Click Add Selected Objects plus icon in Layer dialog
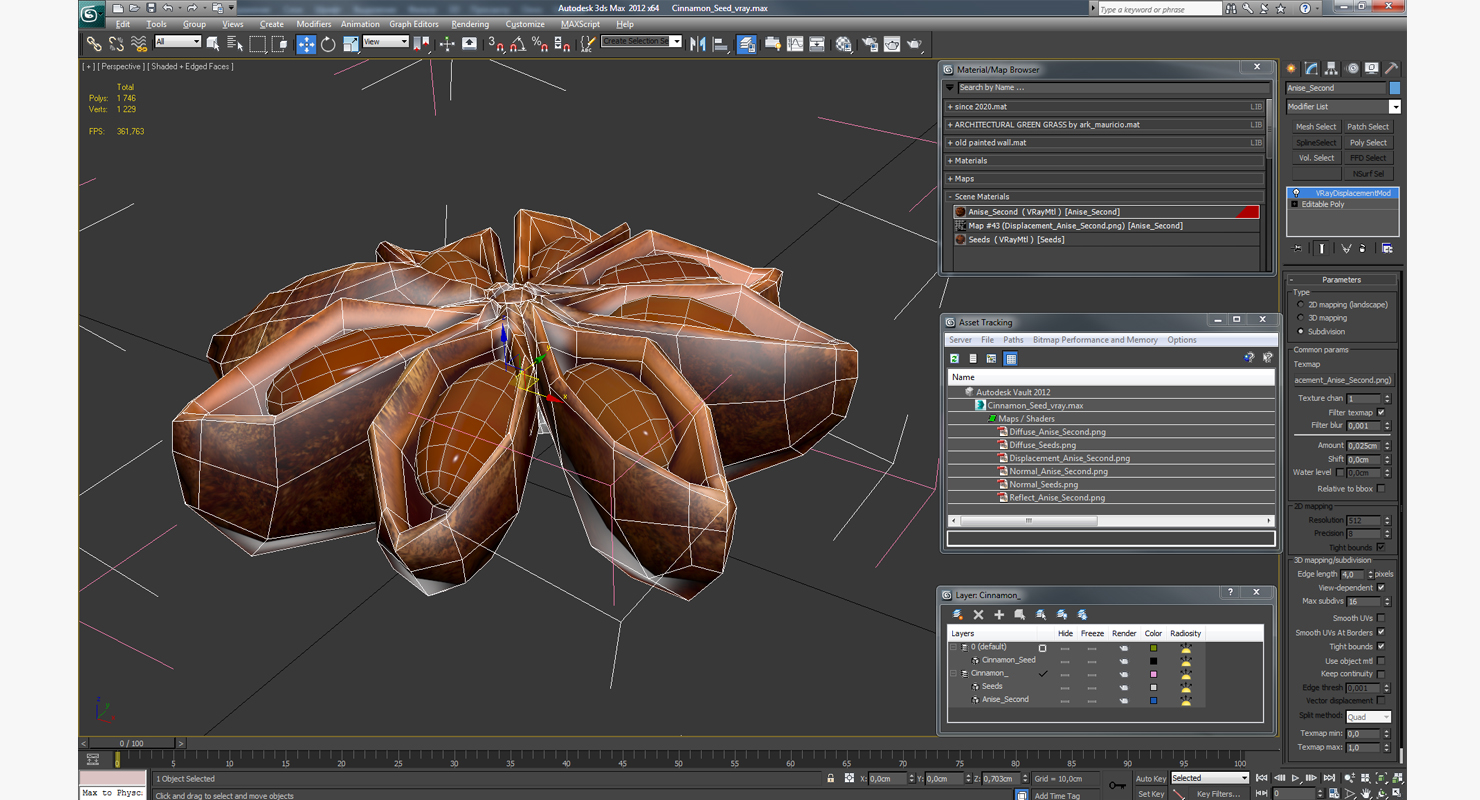This screenshot has width=1480, height=800. (998, 614)
